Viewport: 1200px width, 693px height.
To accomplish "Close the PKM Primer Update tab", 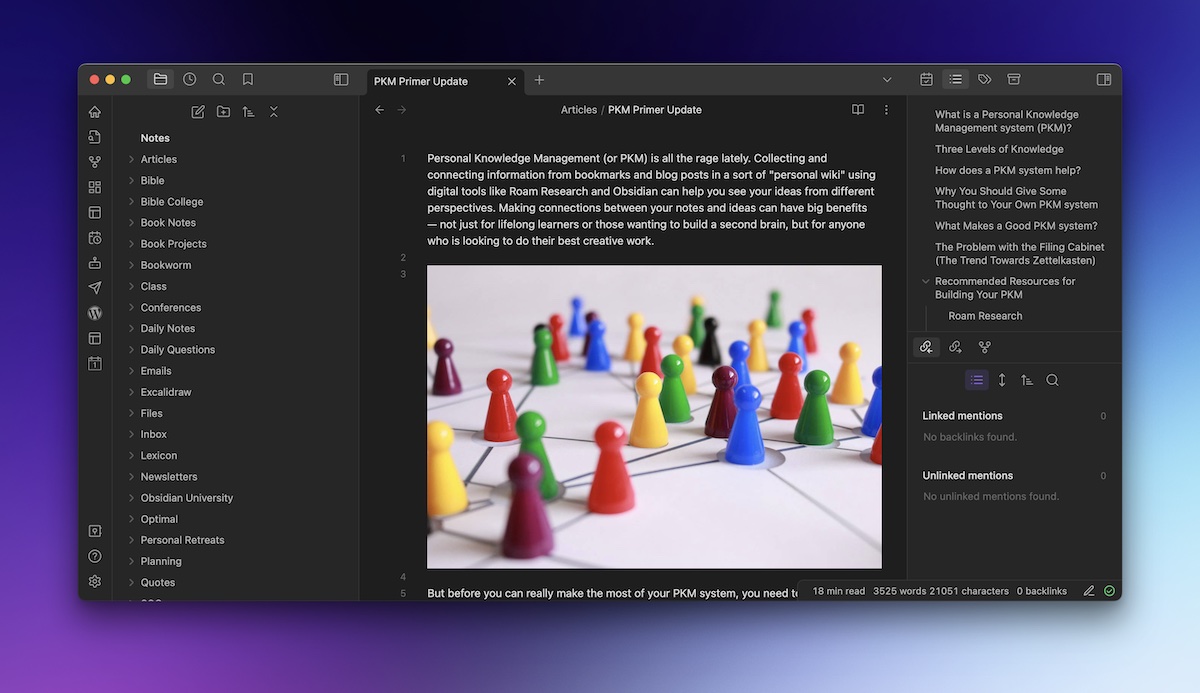I will point(513,81).
